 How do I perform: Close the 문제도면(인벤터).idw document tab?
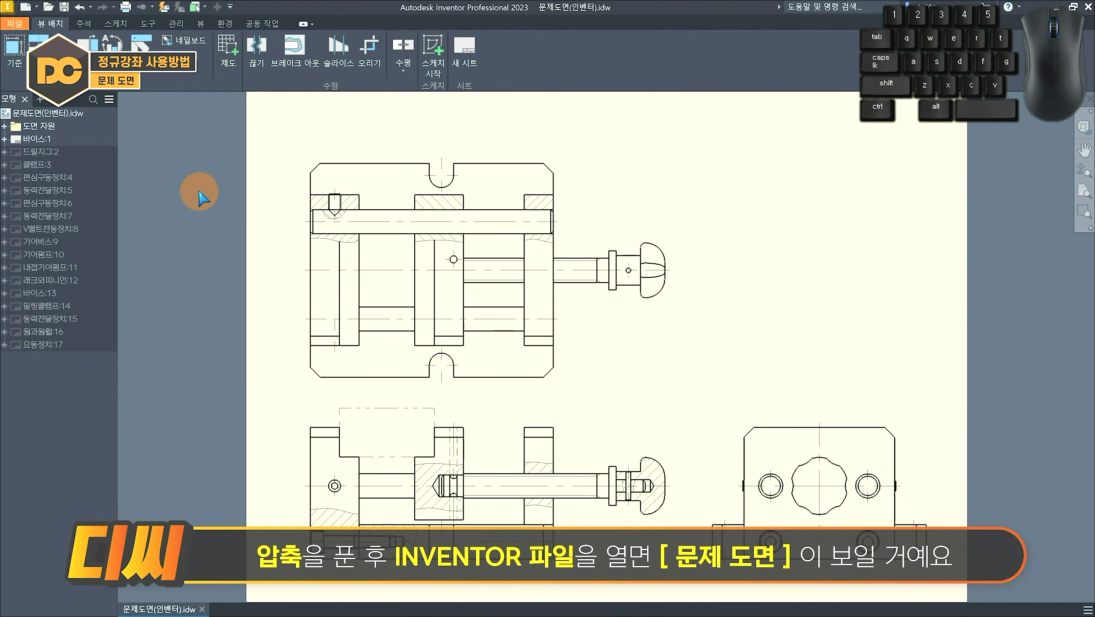[202, 609]
